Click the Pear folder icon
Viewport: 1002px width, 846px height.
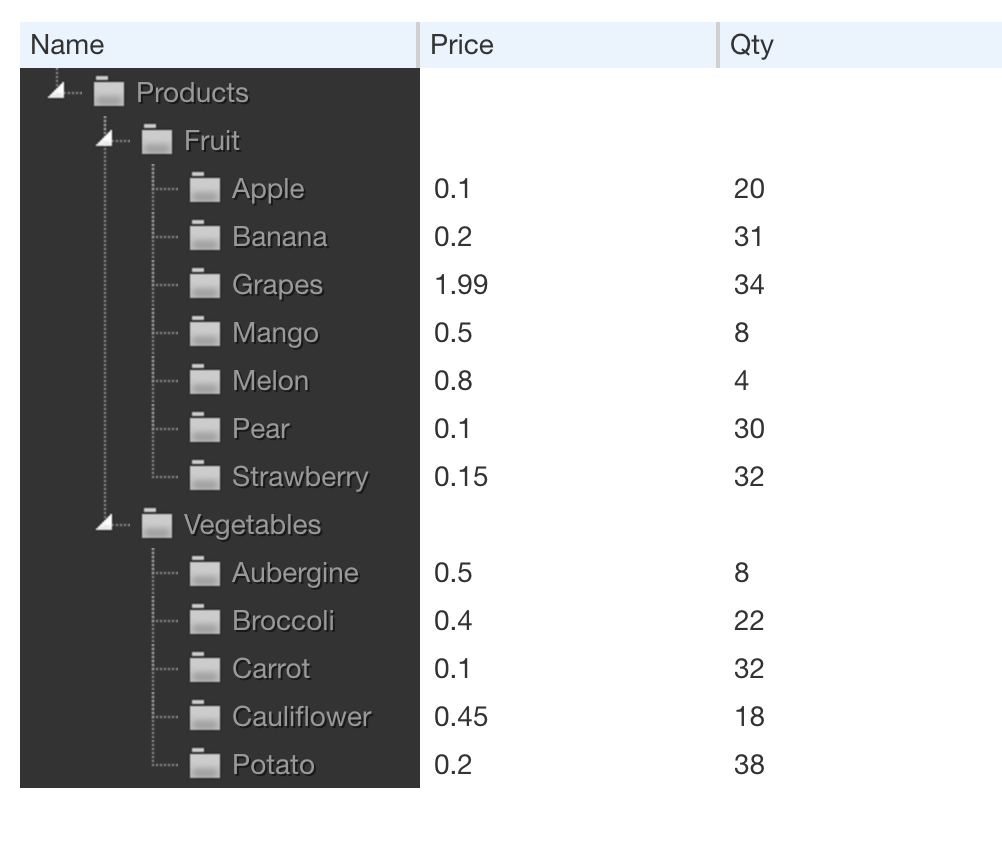pyautogui.click(x=204, y=427)
